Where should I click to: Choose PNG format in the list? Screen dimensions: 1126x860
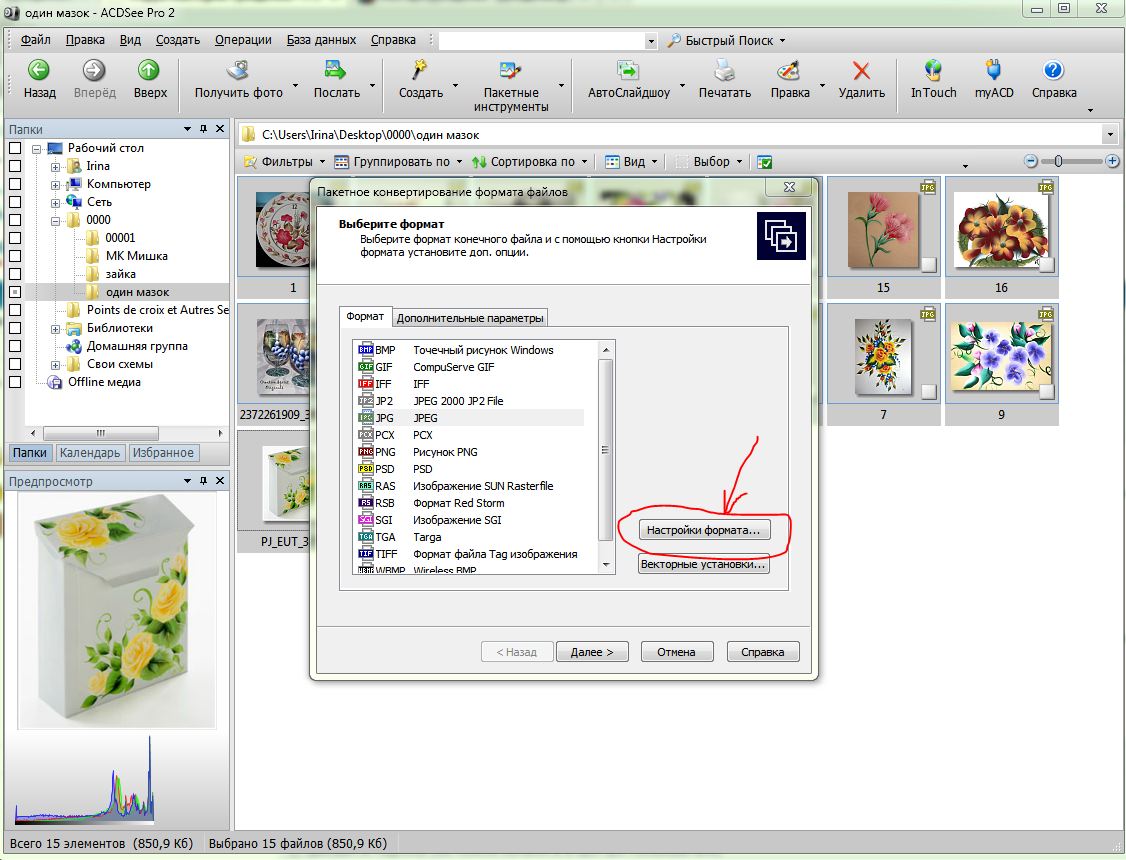point(470,452)
